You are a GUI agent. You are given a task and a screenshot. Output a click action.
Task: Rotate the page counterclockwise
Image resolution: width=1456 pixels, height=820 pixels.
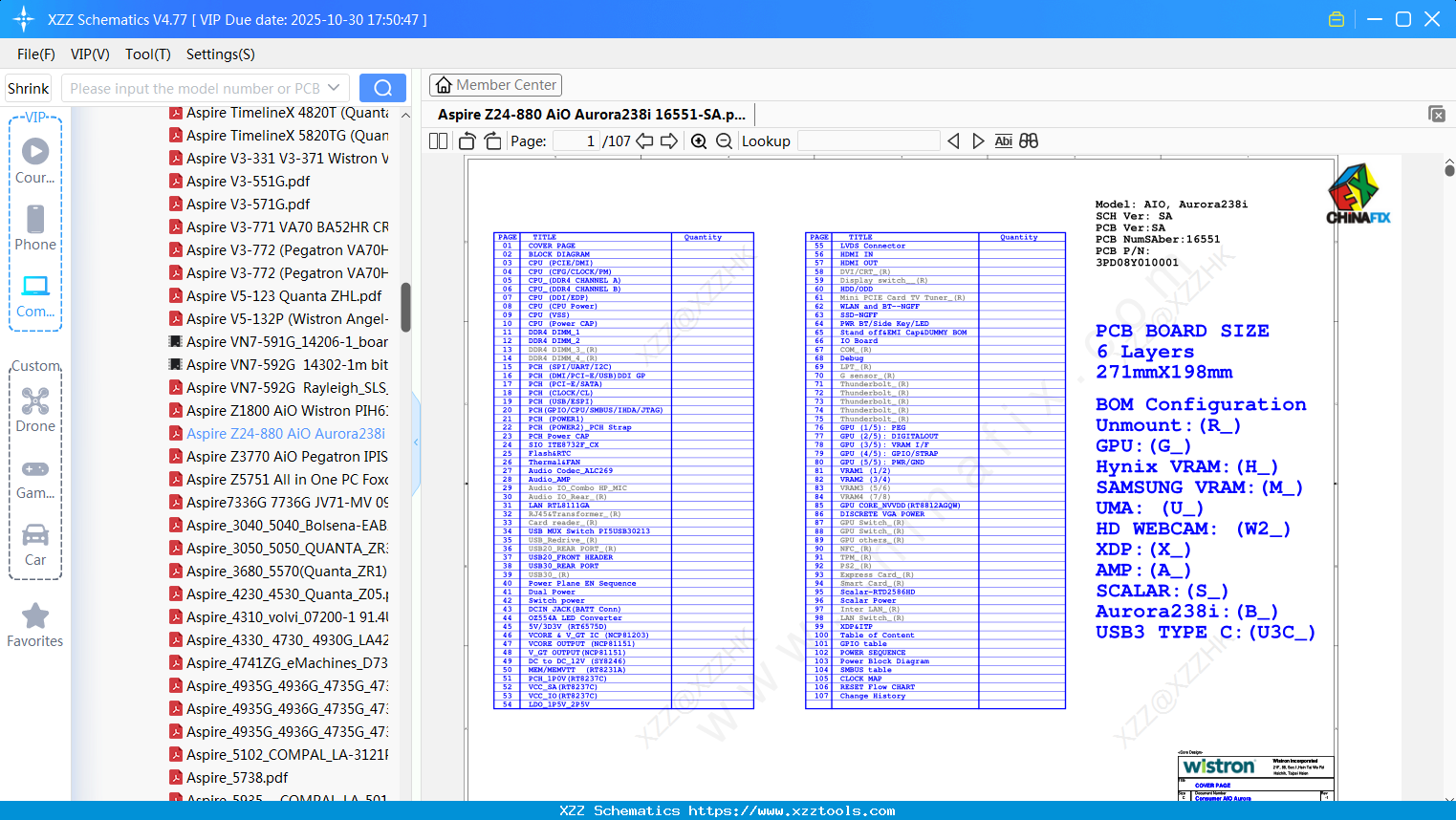[x=467, y=141]
